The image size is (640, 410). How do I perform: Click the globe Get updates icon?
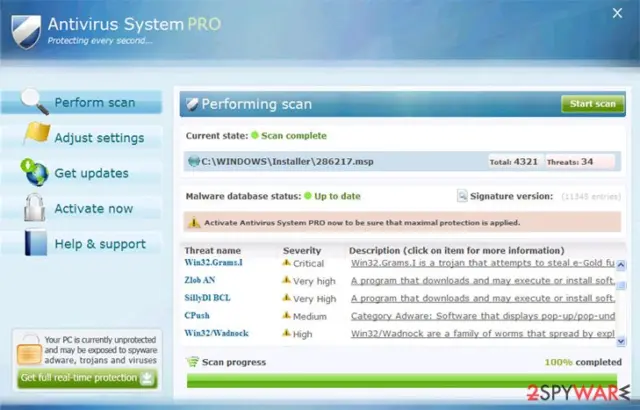(x=35, y=172)
